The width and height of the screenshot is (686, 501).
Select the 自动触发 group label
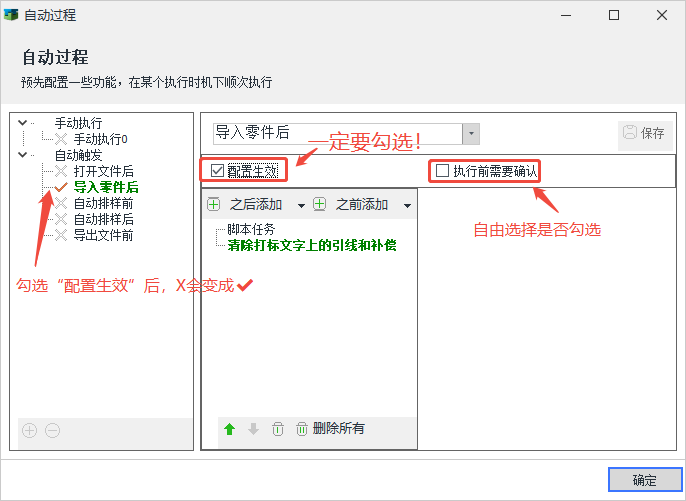(x=78, y=155)
